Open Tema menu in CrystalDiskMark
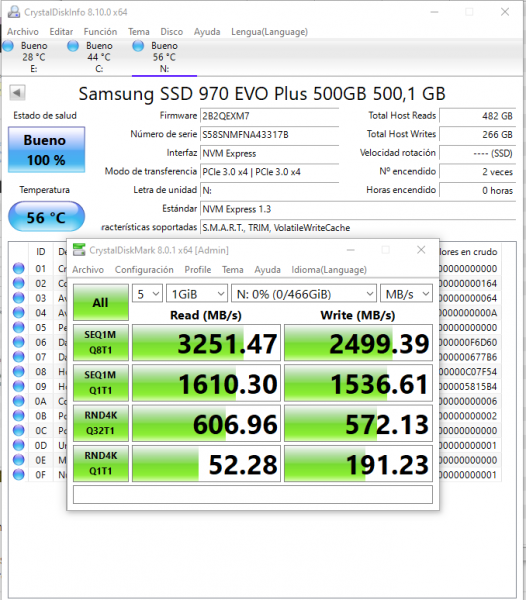526x600 pixels. click(233, 270)
